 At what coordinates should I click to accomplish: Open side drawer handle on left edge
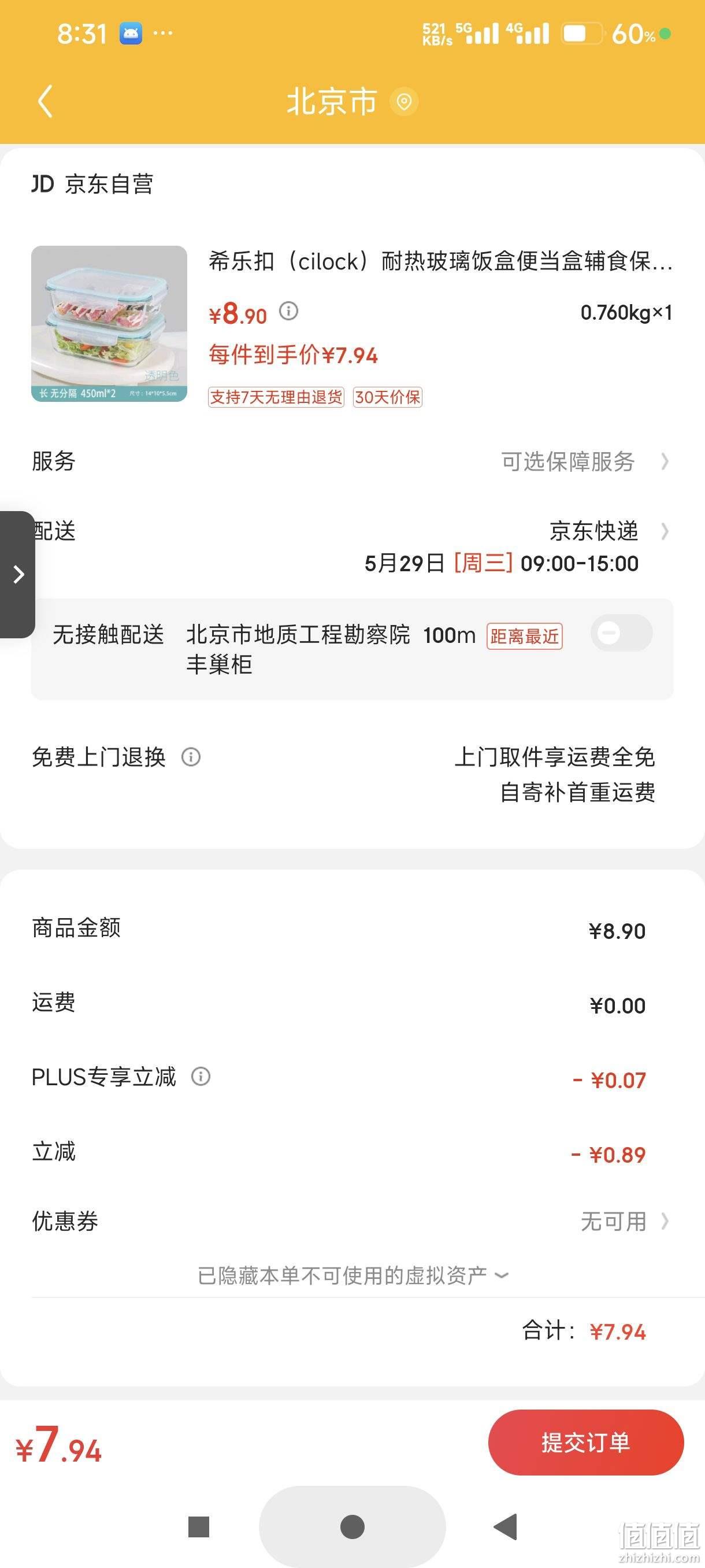(17, 574)
